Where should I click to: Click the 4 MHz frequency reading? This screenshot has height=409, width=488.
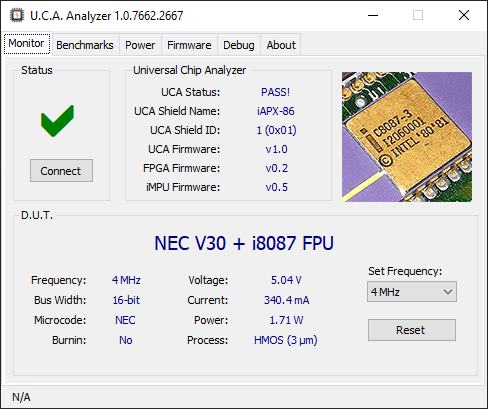tap(126, 280)
